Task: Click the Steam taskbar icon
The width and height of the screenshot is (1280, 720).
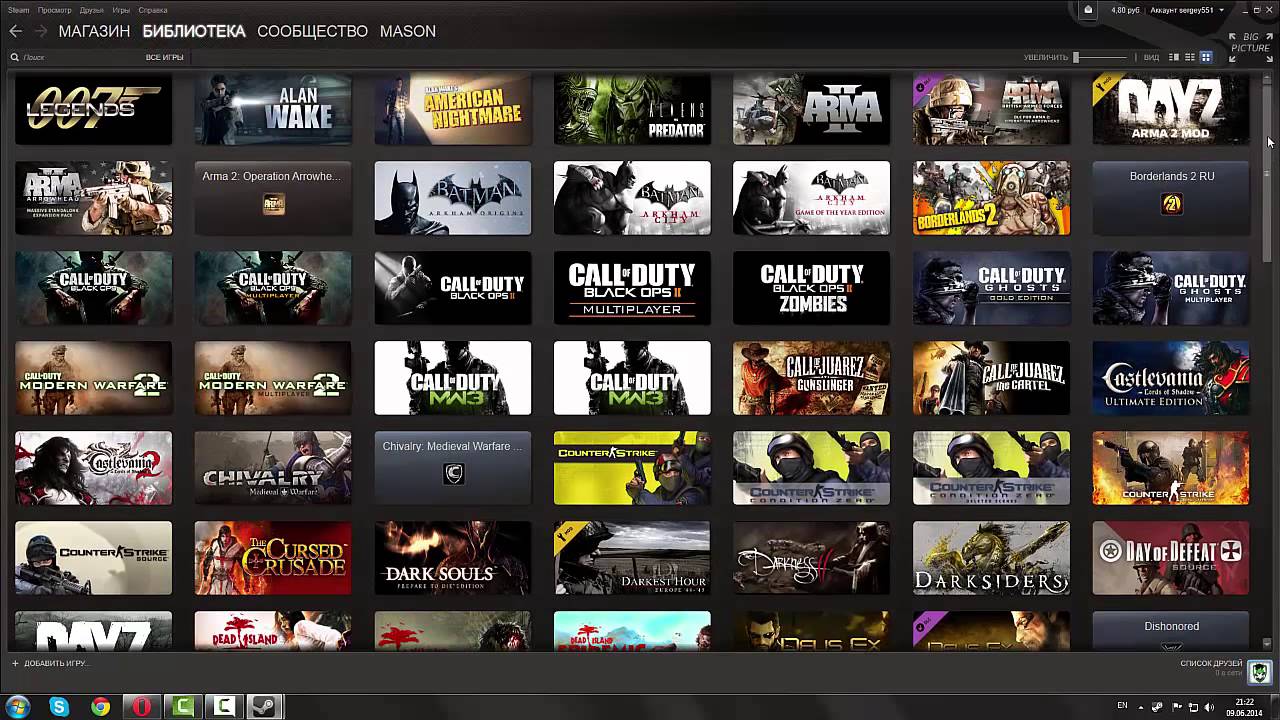Action: click(265, 707)
